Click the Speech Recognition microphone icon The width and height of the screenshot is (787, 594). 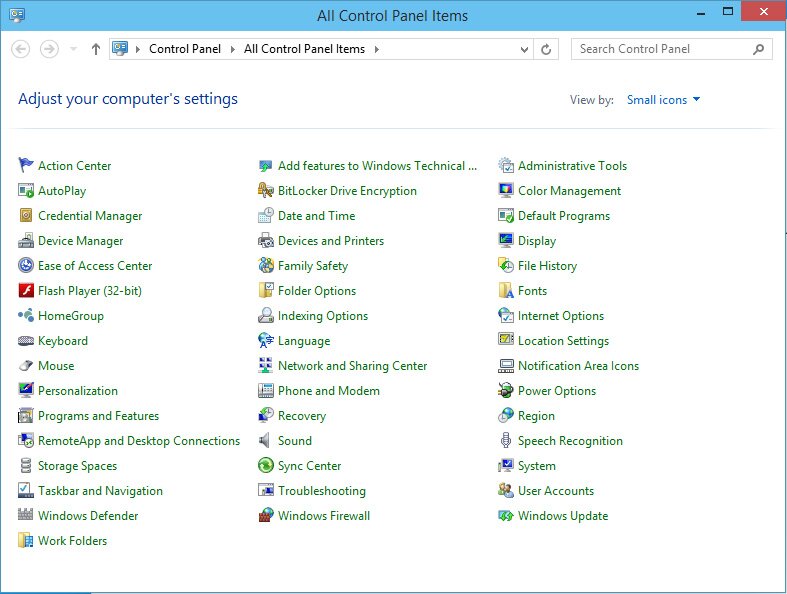point(505,440)
